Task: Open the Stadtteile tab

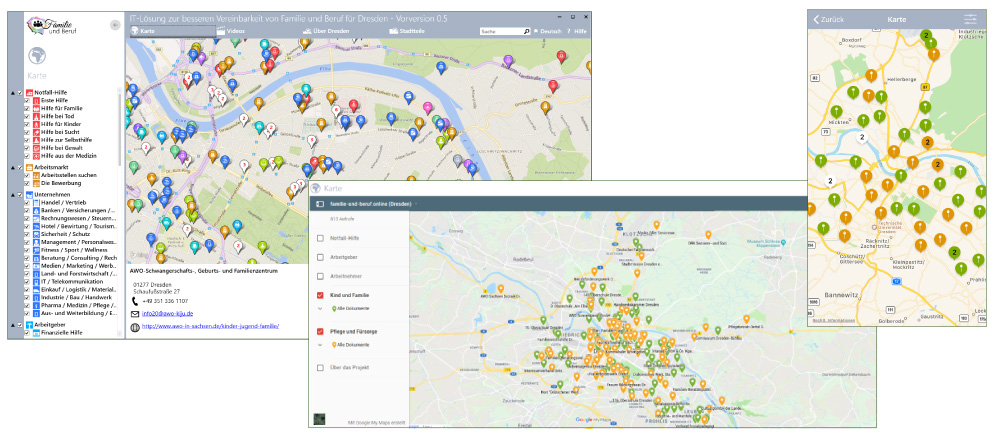Action: click(x=406, y=32)
